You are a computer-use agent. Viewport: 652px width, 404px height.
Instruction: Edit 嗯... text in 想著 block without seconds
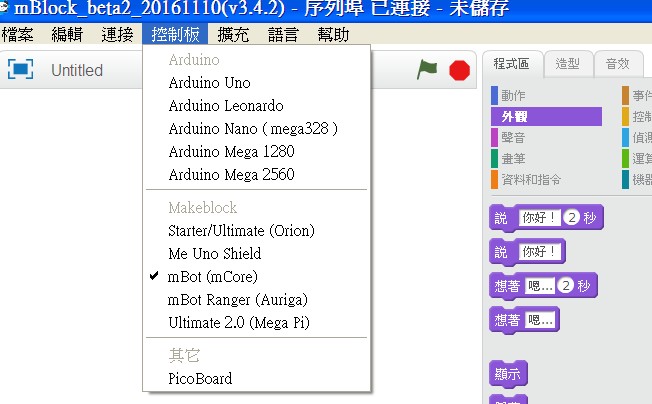pyautogui.click(x=540, y=320)
